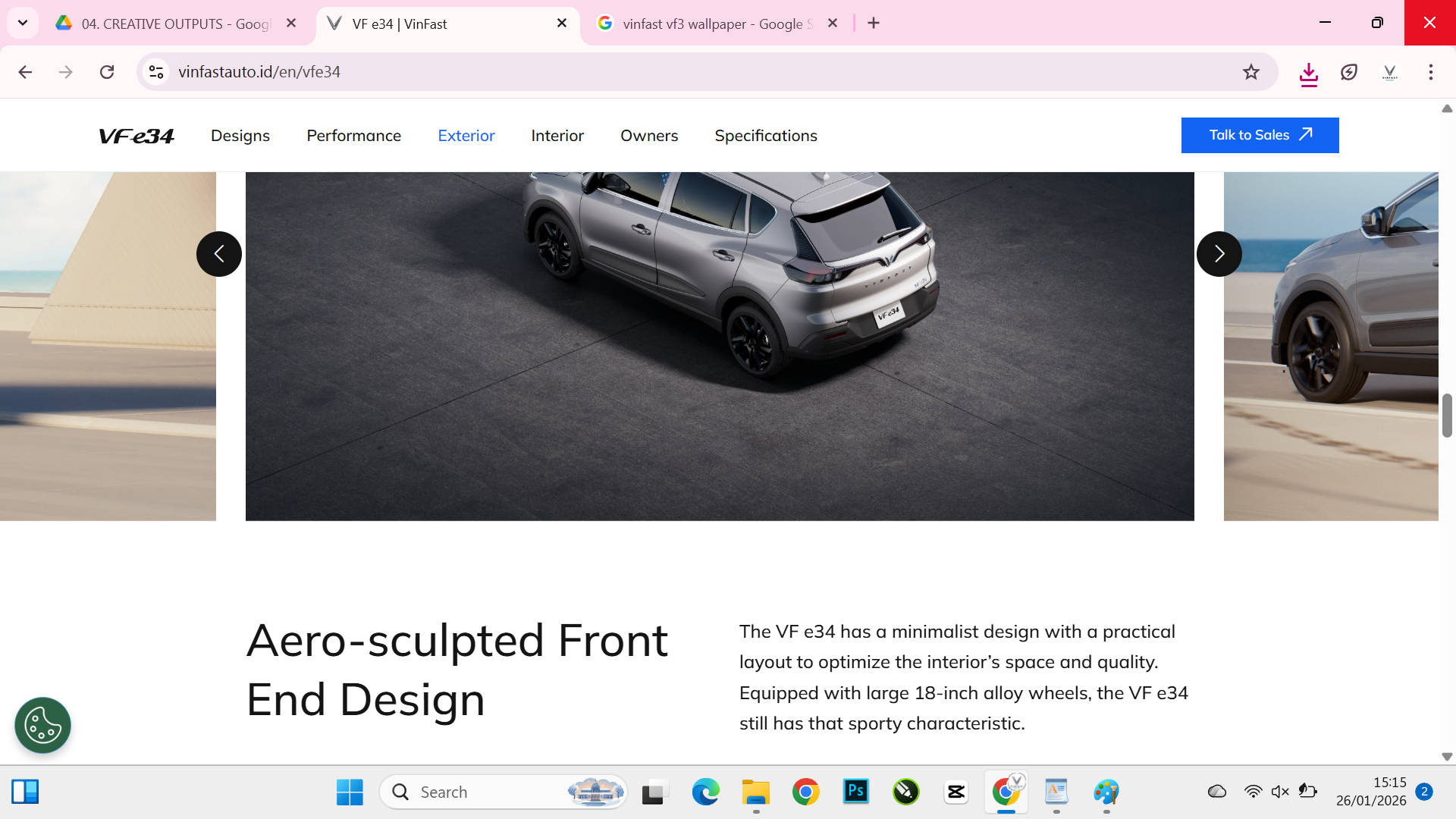The height and width of the screenshot is (819, 1456).
Task: Click the Windows Start button
Action: pyautogui.click(x=350, y=792)
